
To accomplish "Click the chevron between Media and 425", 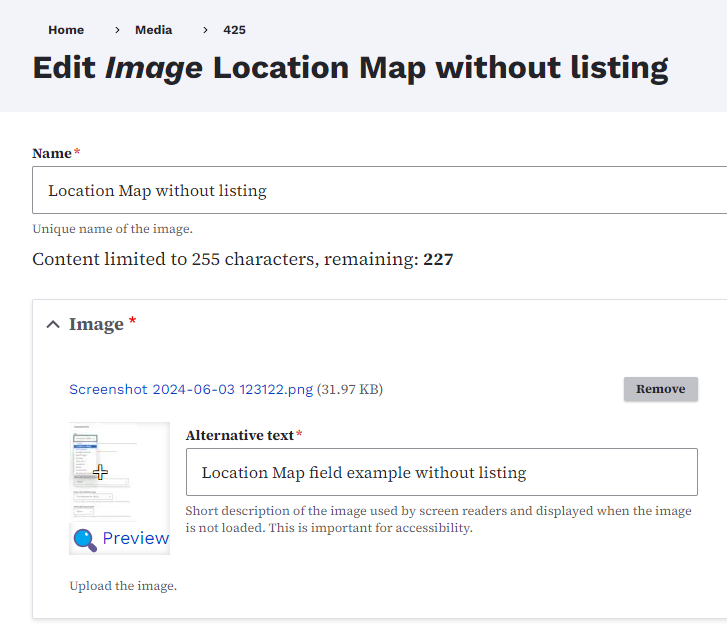I will tap(204, 30).
